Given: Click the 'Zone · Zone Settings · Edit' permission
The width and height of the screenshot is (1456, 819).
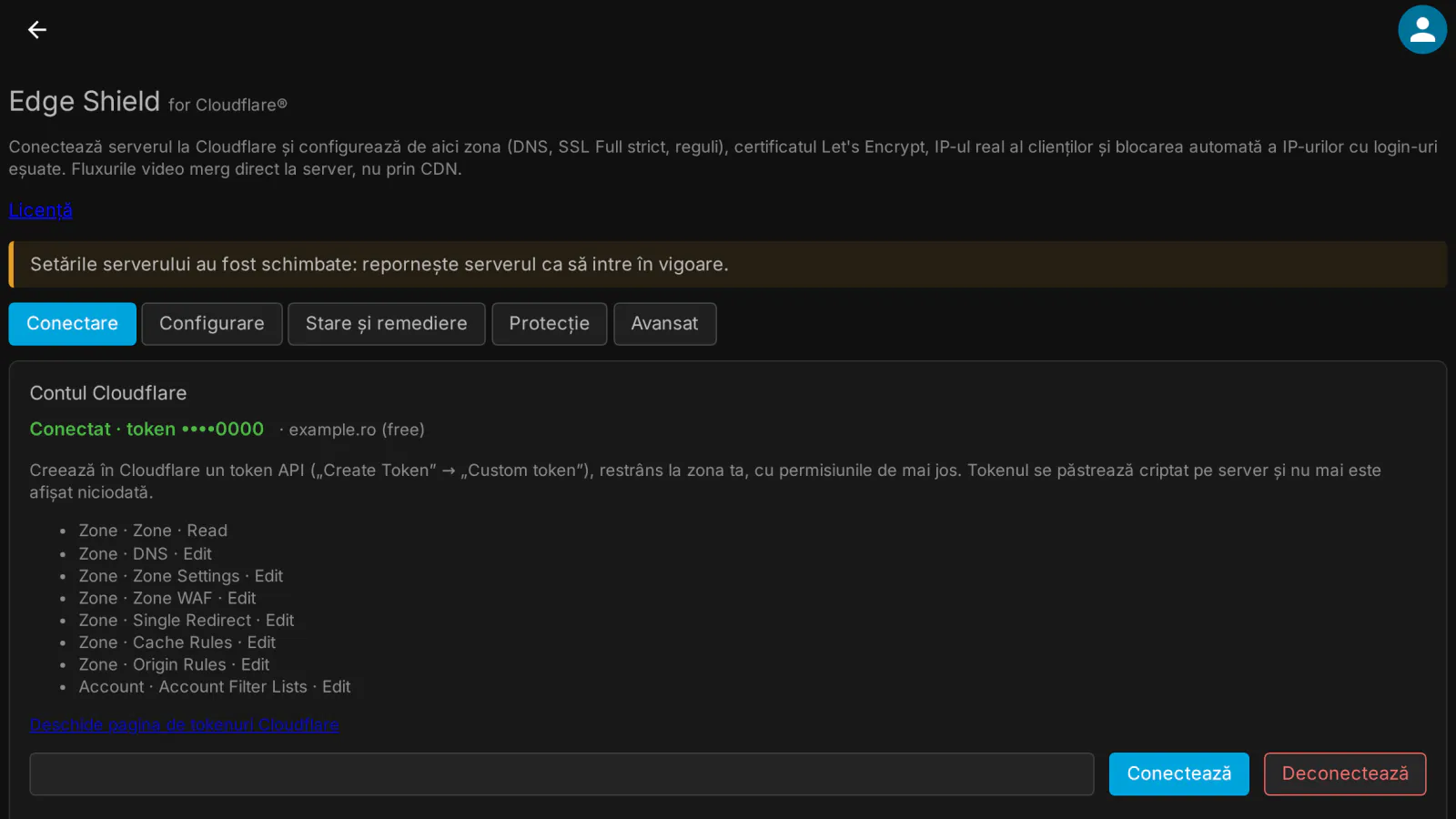Looking at the screenshot, I should (181, 576).
